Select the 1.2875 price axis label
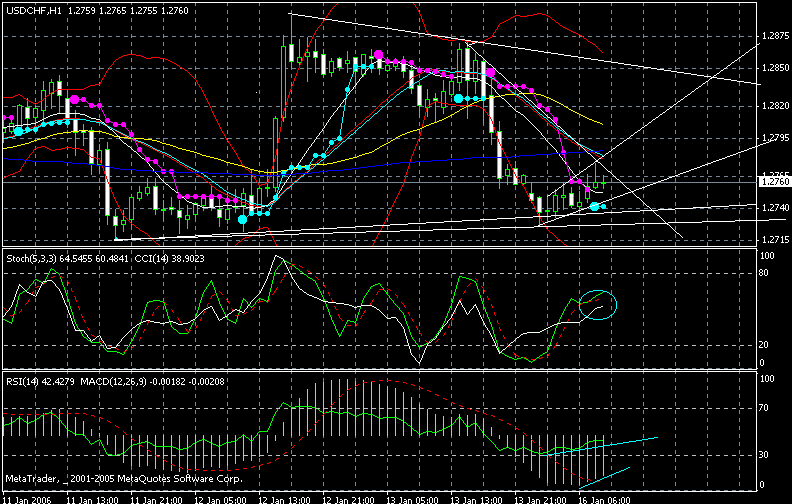792x504 pixels. 776,36
